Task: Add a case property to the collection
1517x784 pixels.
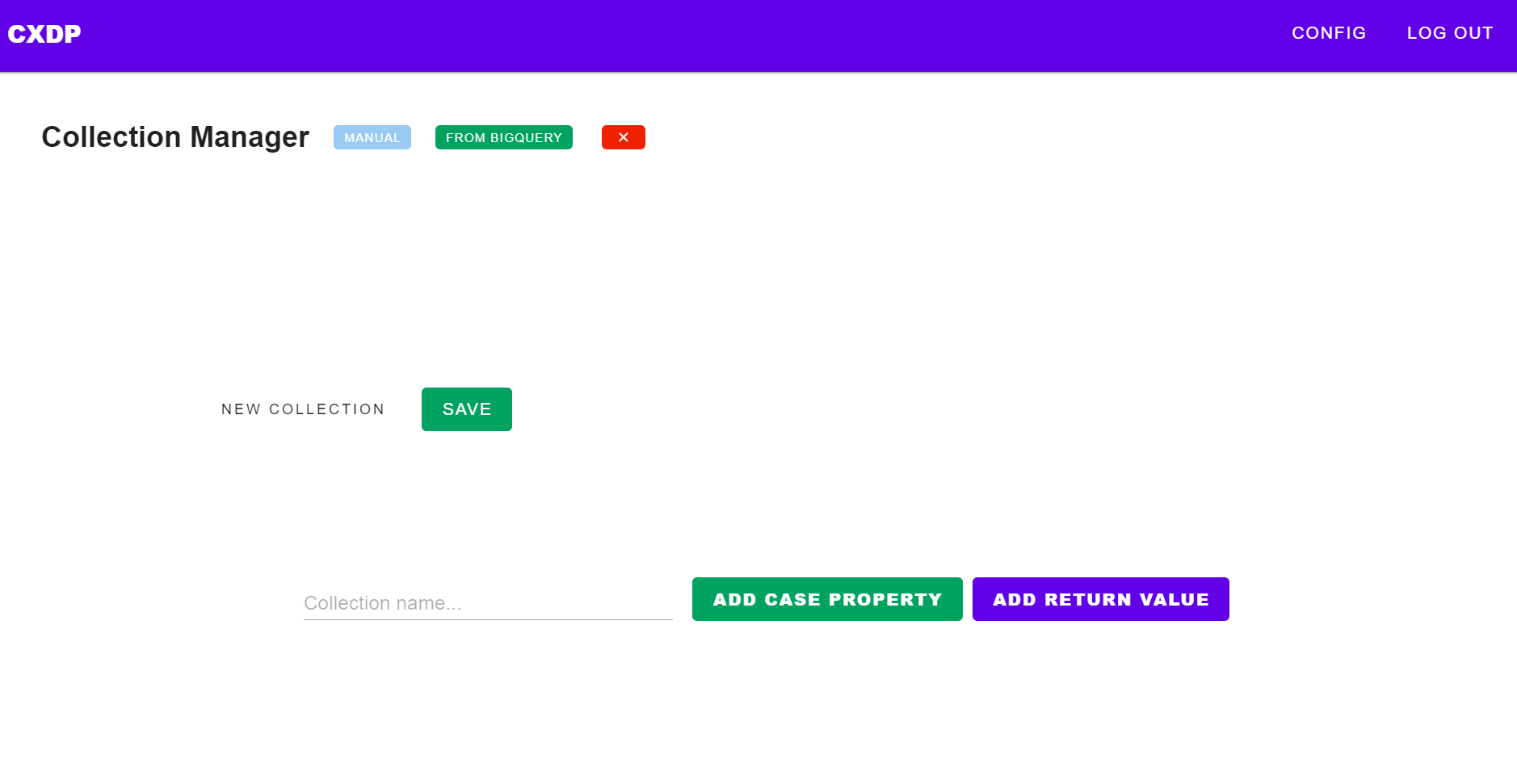Action: pos(826,599)
